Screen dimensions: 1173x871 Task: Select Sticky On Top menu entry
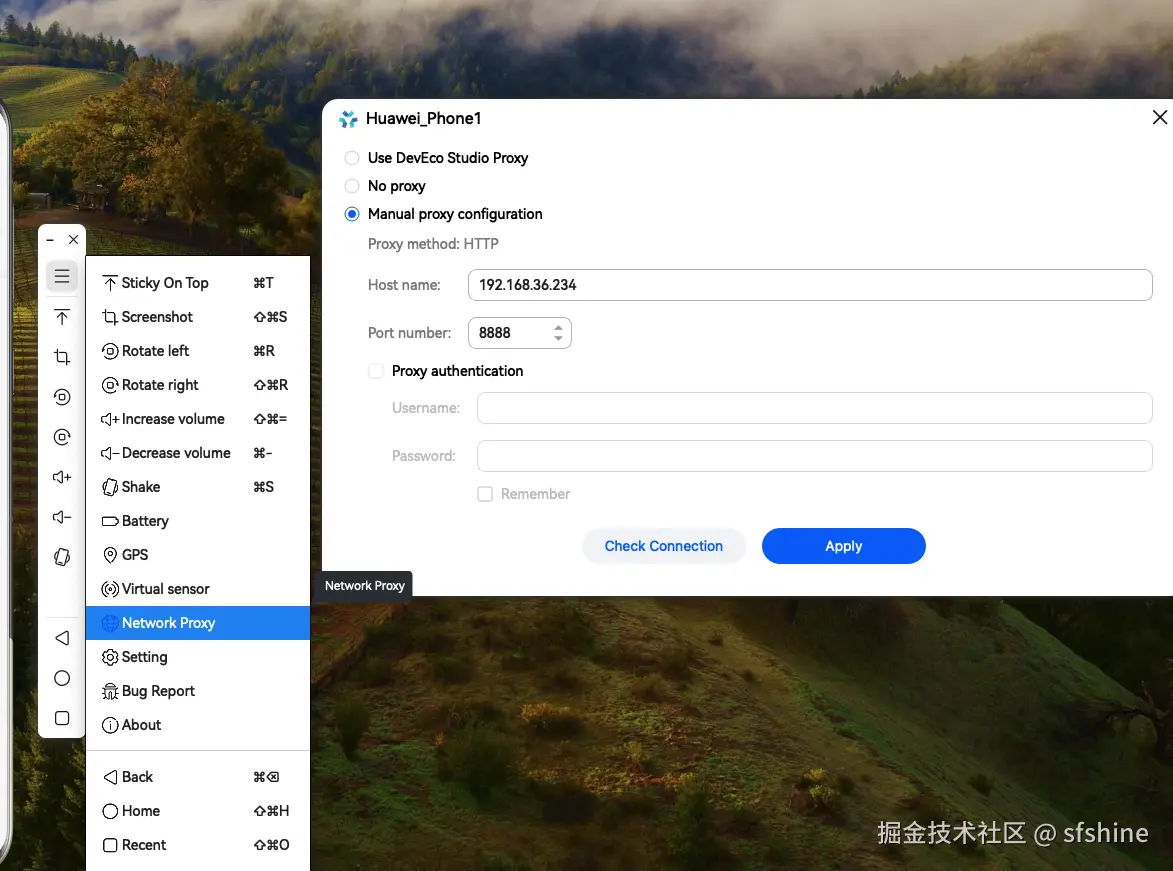click(x=197, y=283)
